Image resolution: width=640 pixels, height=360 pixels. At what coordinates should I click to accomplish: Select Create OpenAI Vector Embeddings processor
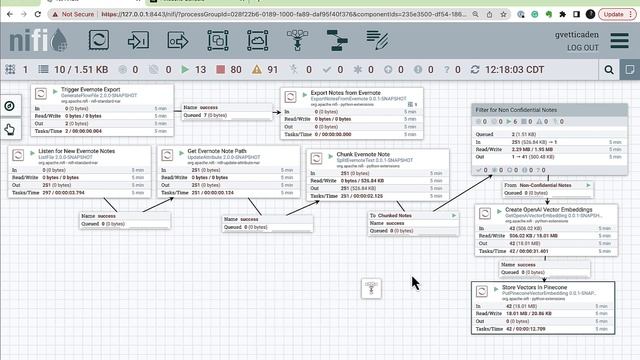click(x=546, y=230)
